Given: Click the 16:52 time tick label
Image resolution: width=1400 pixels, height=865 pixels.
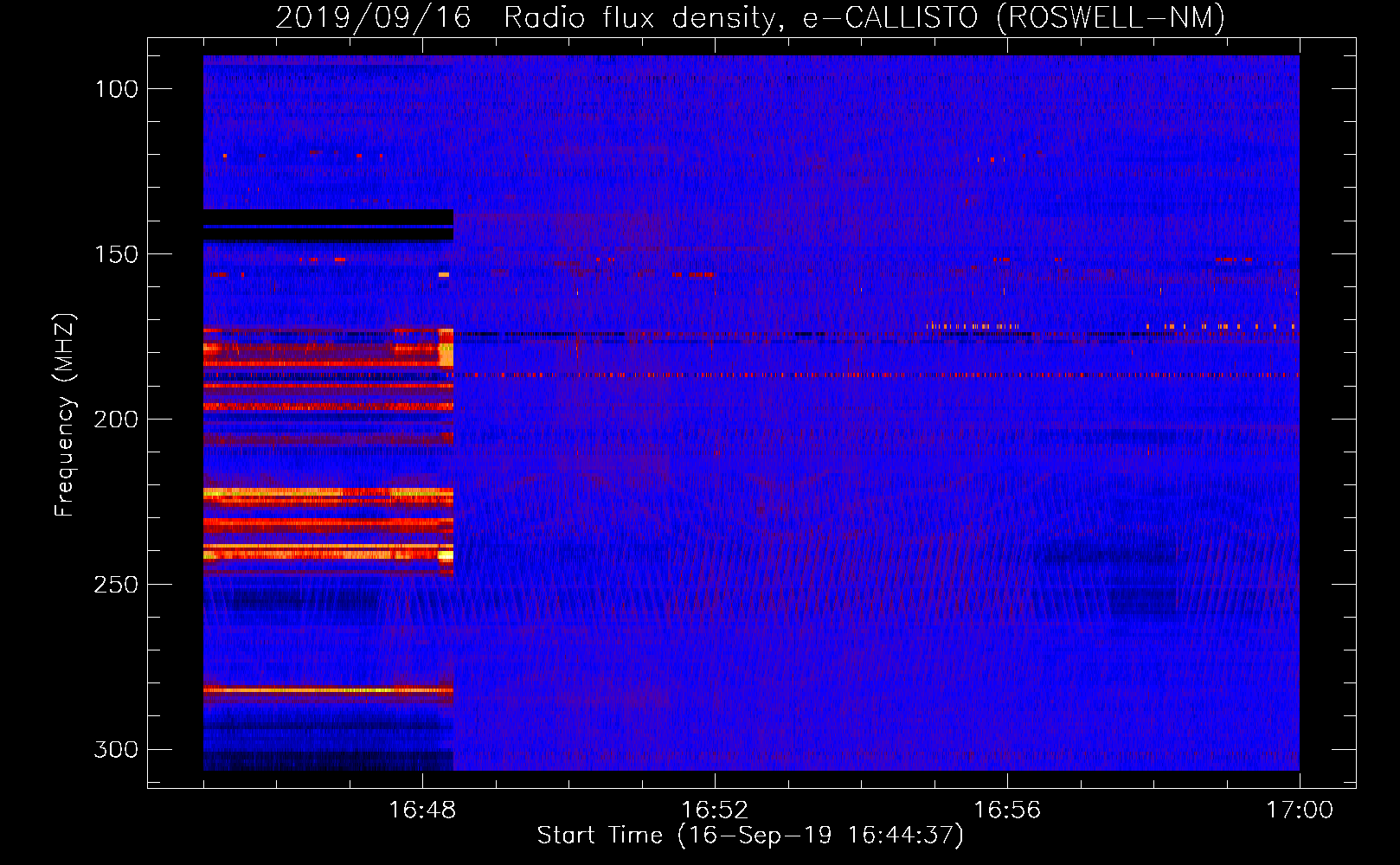Looking at the screenshot, I should point(715,811).
